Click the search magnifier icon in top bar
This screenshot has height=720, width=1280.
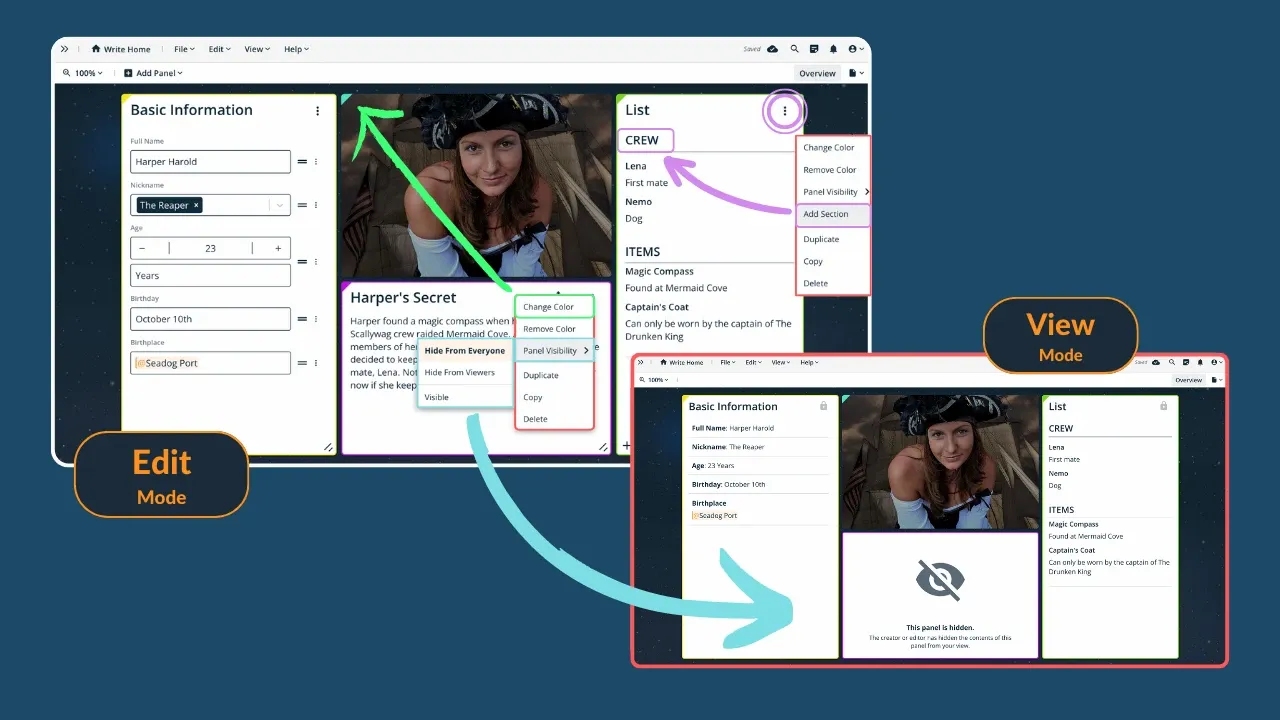(x=794, y=49)
